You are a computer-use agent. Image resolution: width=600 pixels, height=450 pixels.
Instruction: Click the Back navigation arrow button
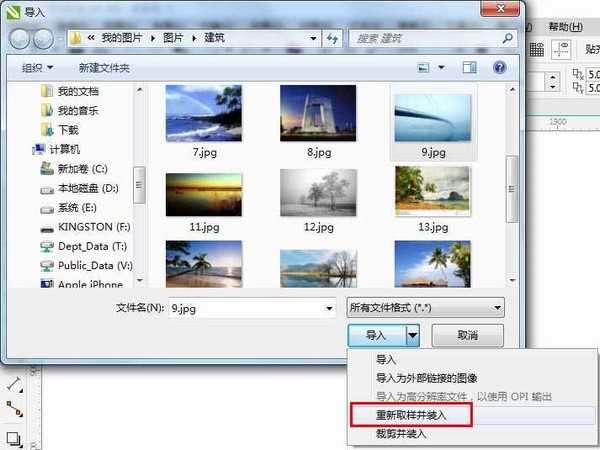click(x=19, y=39)
